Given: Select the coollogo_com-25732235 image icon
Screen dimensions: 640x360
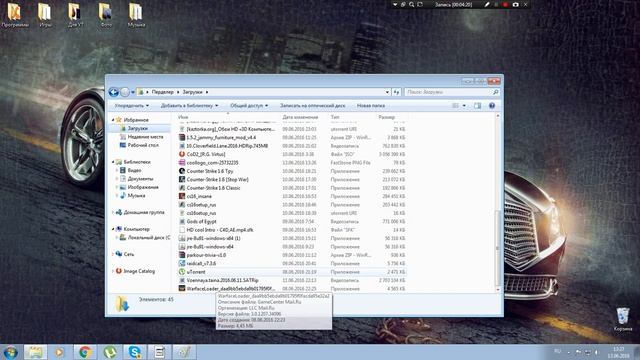Looking at the screenshot, I should 182,162.
